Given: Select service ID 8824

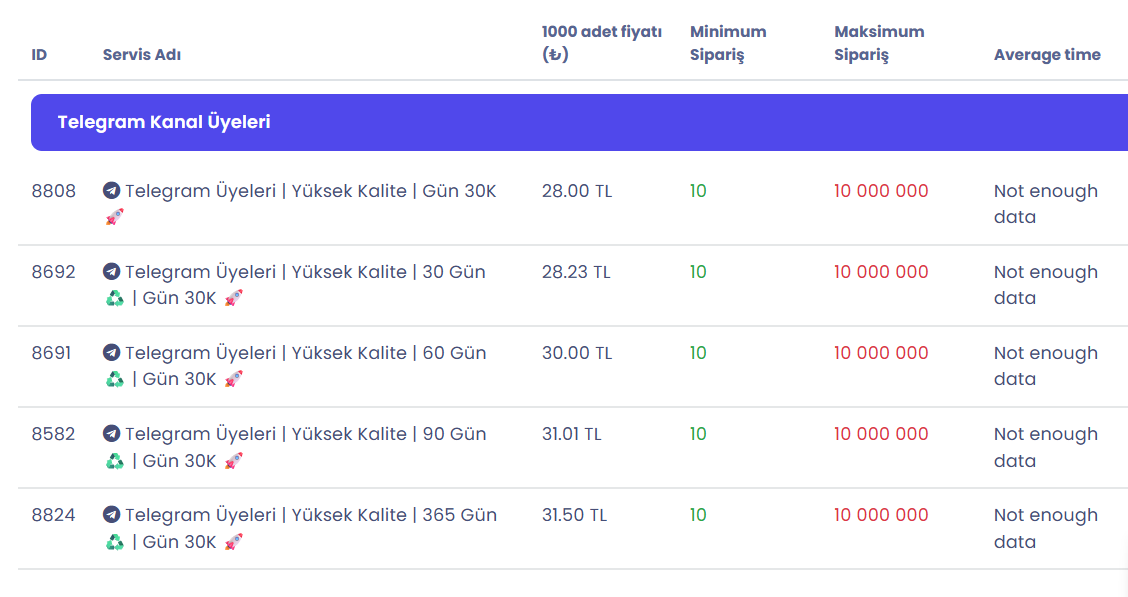Looking at the screenshot, I should coord(54,515).
